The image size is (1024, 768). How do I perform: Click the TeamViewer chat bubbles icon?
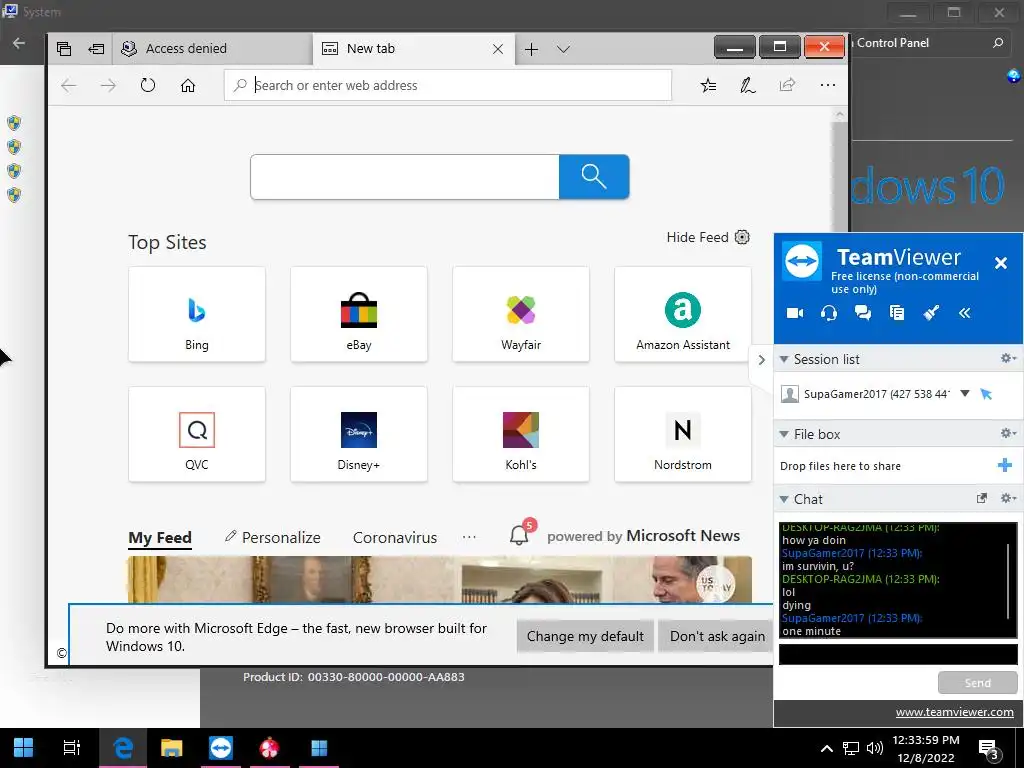(x=863, y=313)
